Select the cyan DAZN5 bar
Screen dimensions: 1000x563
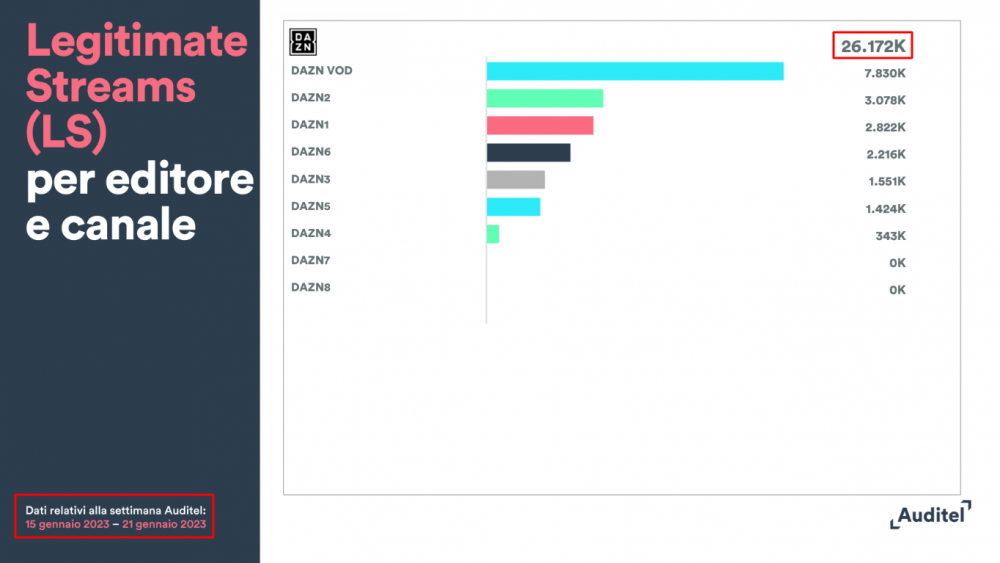tap(513, 206)
